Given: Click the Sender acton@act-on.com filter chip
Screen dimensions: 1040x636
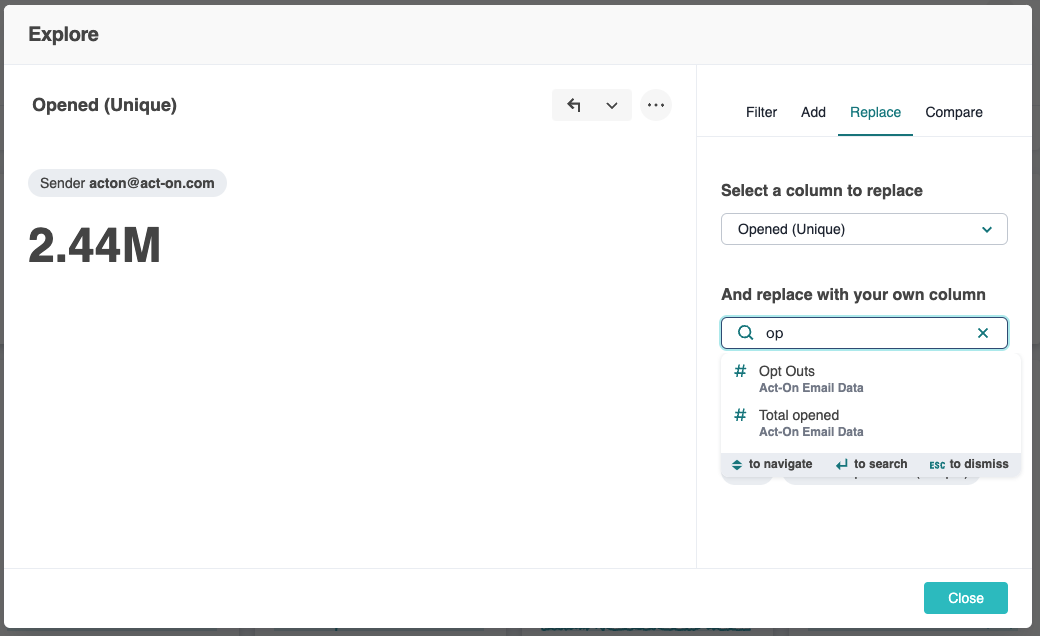Looking at the screenshot, I should click(x=127, y=183).
